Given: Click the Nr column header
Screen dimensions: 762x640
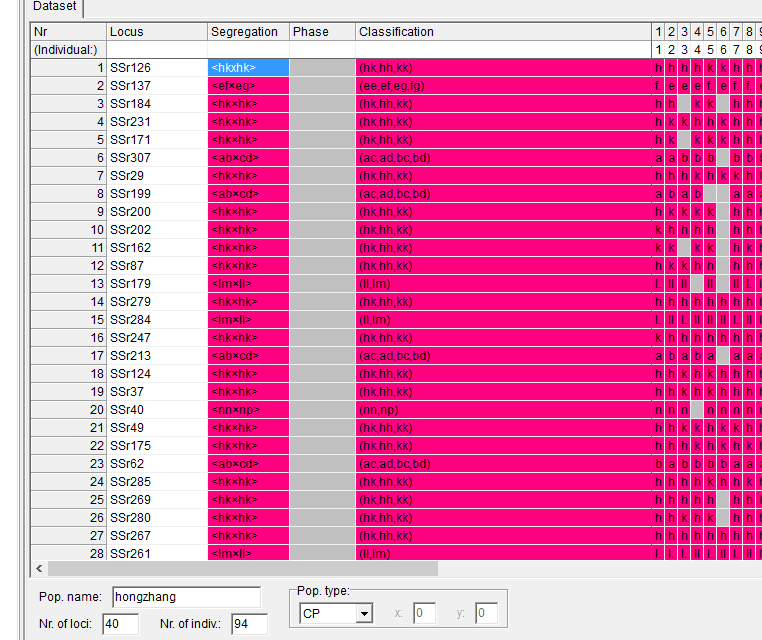Looking at the screenshot, I should [x=69, y=32].
